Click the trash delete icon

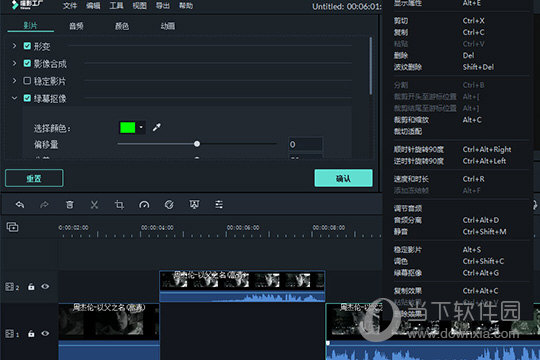point(70,205)
